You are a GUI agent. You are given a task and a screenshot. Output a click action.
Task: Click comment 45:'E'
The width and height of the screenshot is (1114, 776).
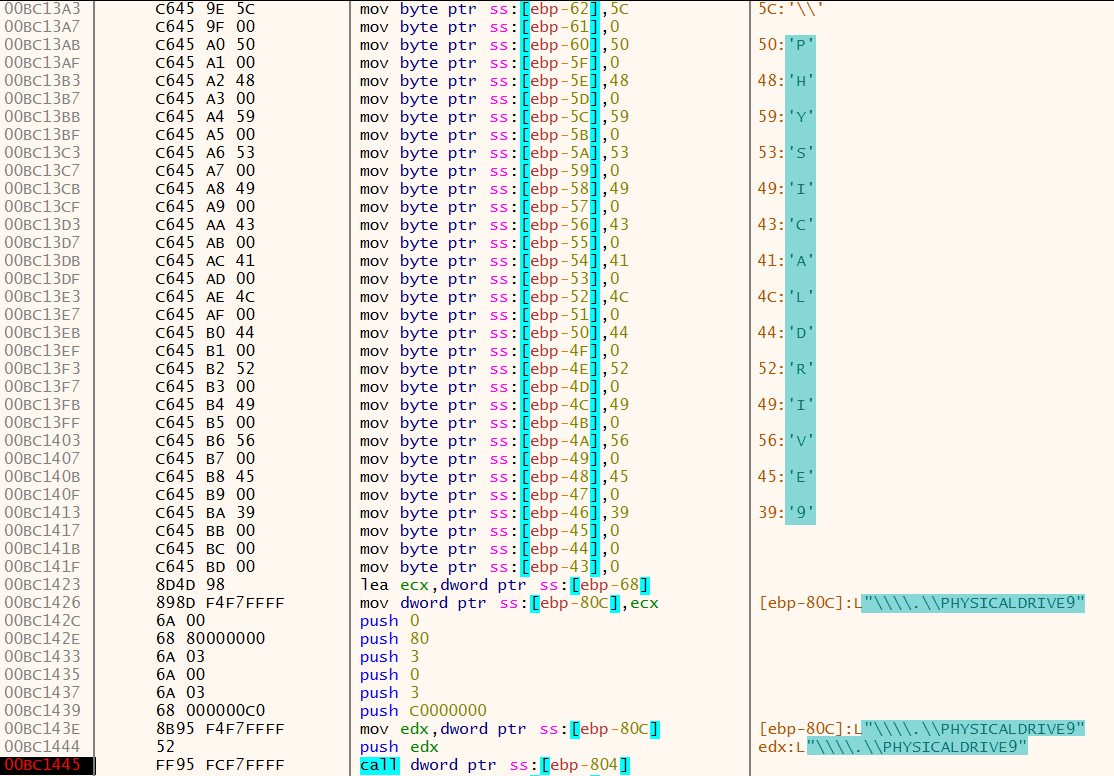pyautogui.click(x=786, y=477)
